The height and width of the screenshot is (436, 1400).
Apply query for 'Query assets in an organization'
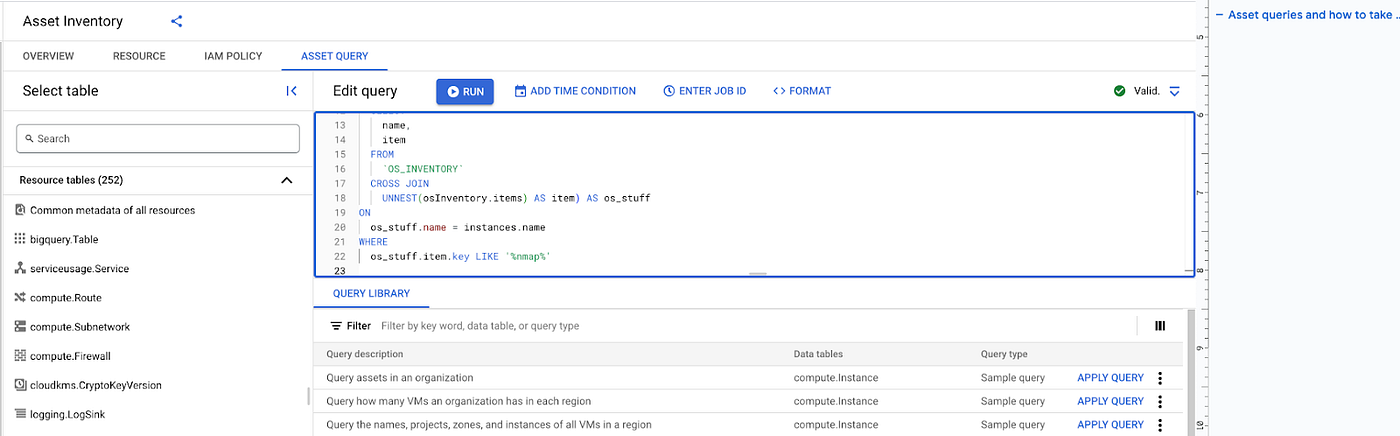pyautogui.click(x=1110, y=378)
